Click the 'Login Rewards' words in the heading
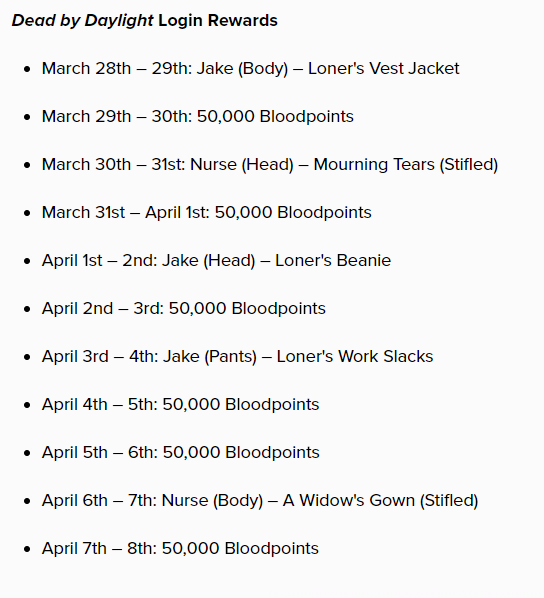544x598 pixels. (218, 20)
